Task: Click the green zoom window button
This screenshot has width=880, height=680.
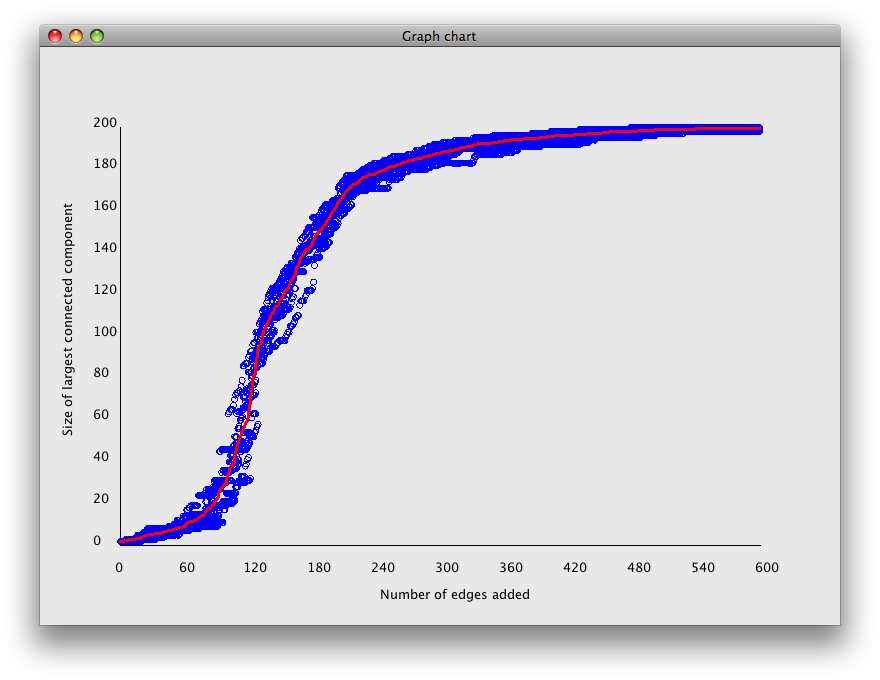Action: 97,36
